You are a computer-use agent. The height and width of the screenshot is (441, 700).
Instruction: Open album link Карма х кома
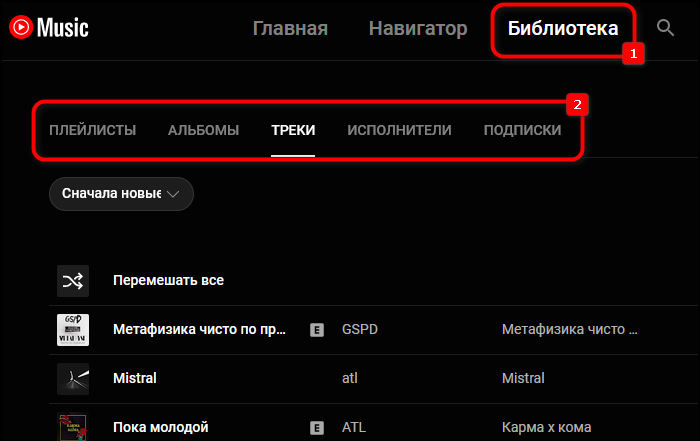(x=546, y=427)
